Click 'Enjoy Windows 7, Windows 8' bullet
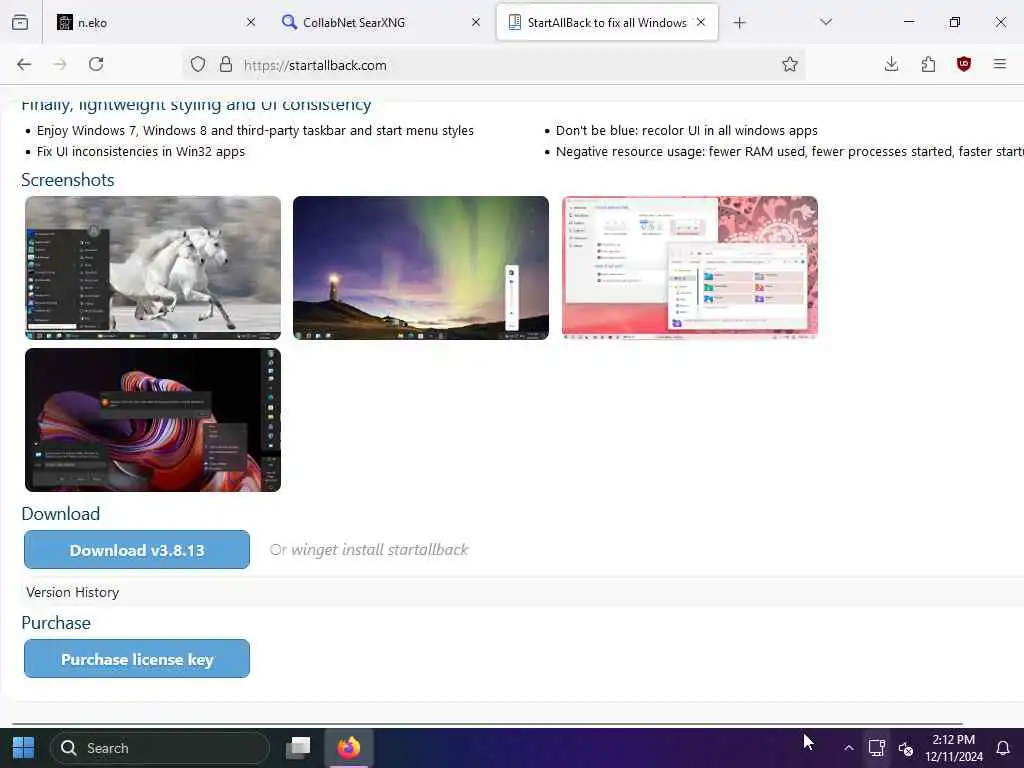The width and height of the screenshot is (1024, 768). 255,131
